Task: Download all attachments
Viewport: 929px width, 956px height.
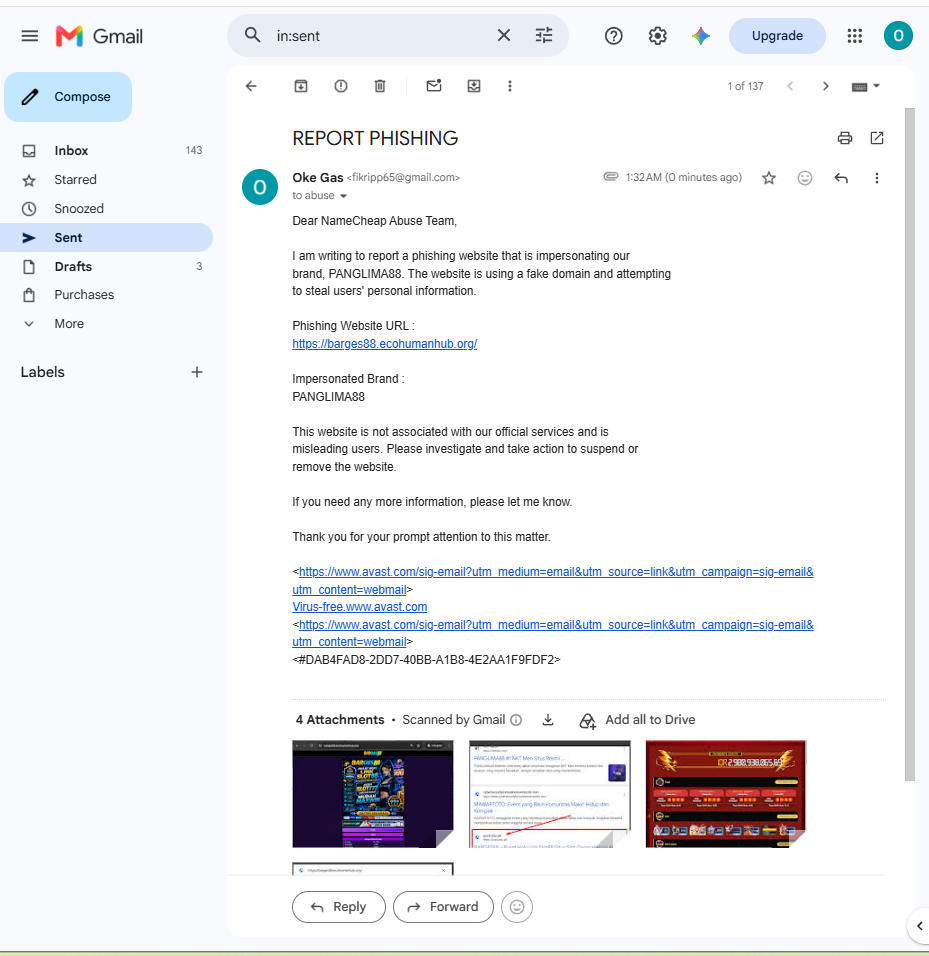Action: click(x=548, y=720)
